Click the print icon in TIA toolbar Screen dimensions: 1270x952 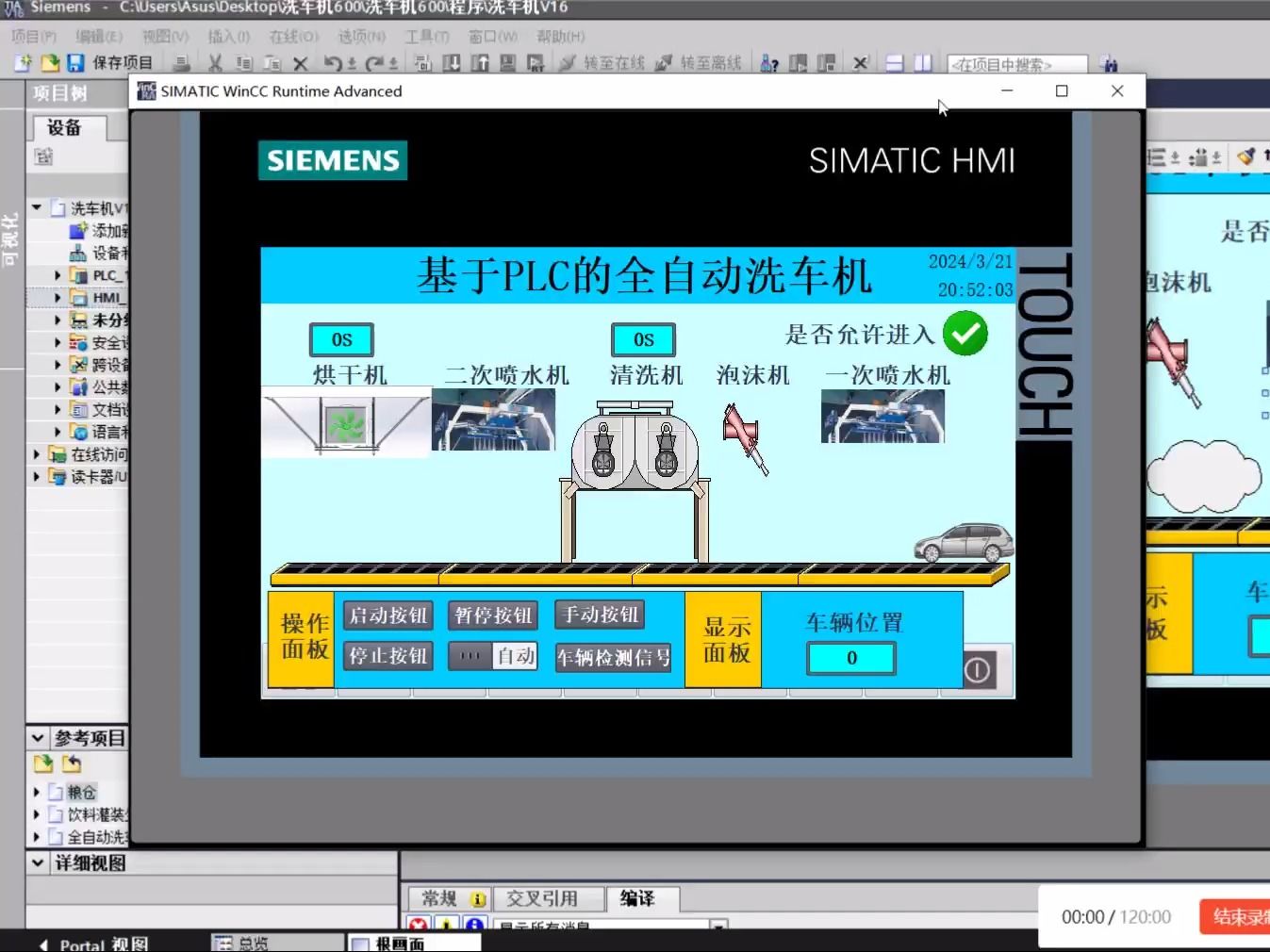click(182, 63)
